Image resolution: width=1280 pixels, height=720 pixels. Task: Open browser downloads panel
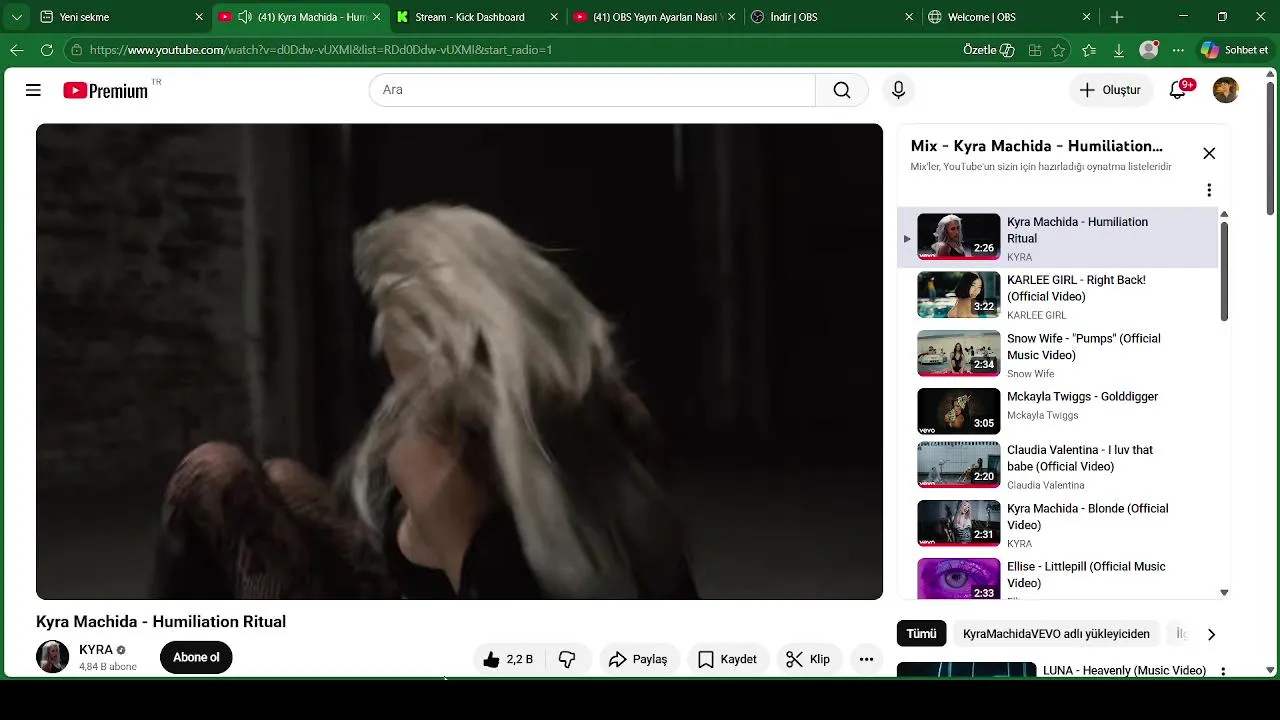[1118, 50]
